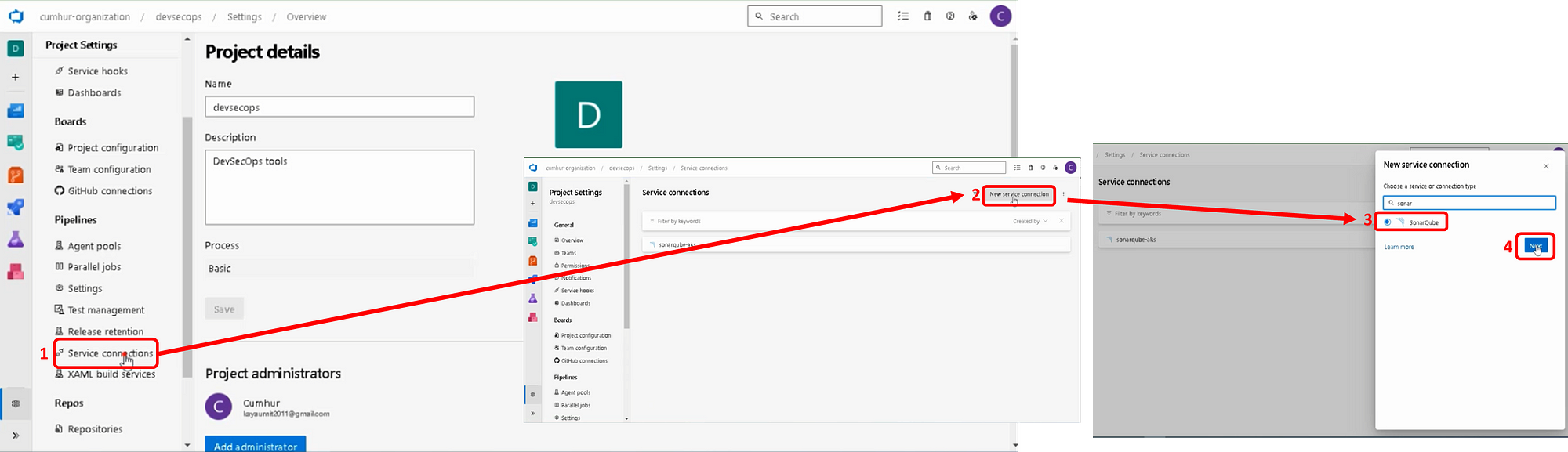Click the project Name field
Viewport: 1568px width, 452px height.
pyautogui.click(x=339, y=107)
